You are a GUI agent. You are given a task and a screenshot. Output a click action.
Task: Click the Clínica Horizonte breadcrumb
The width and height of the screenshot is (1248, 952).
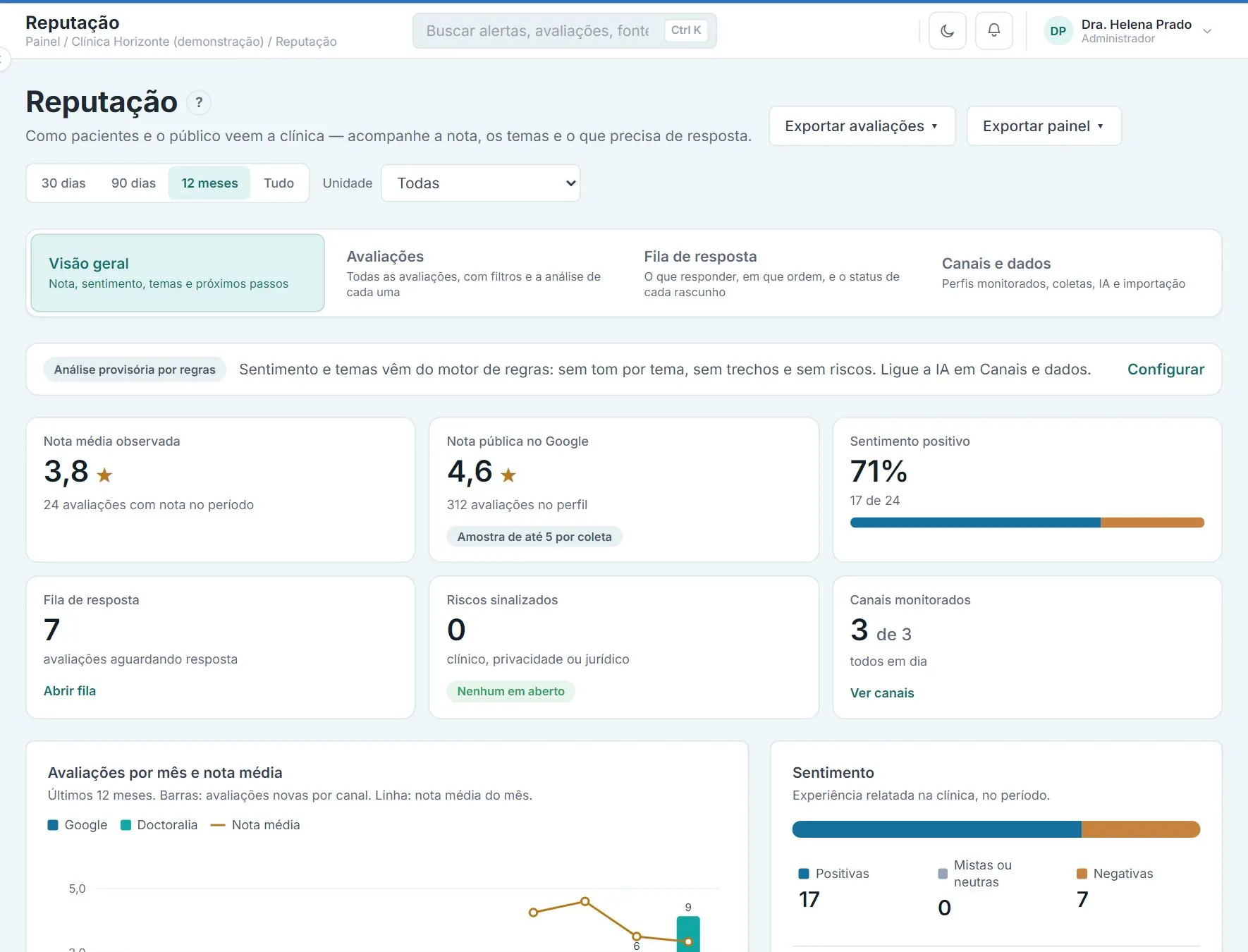pyautogui.click(x=168, y=42)
